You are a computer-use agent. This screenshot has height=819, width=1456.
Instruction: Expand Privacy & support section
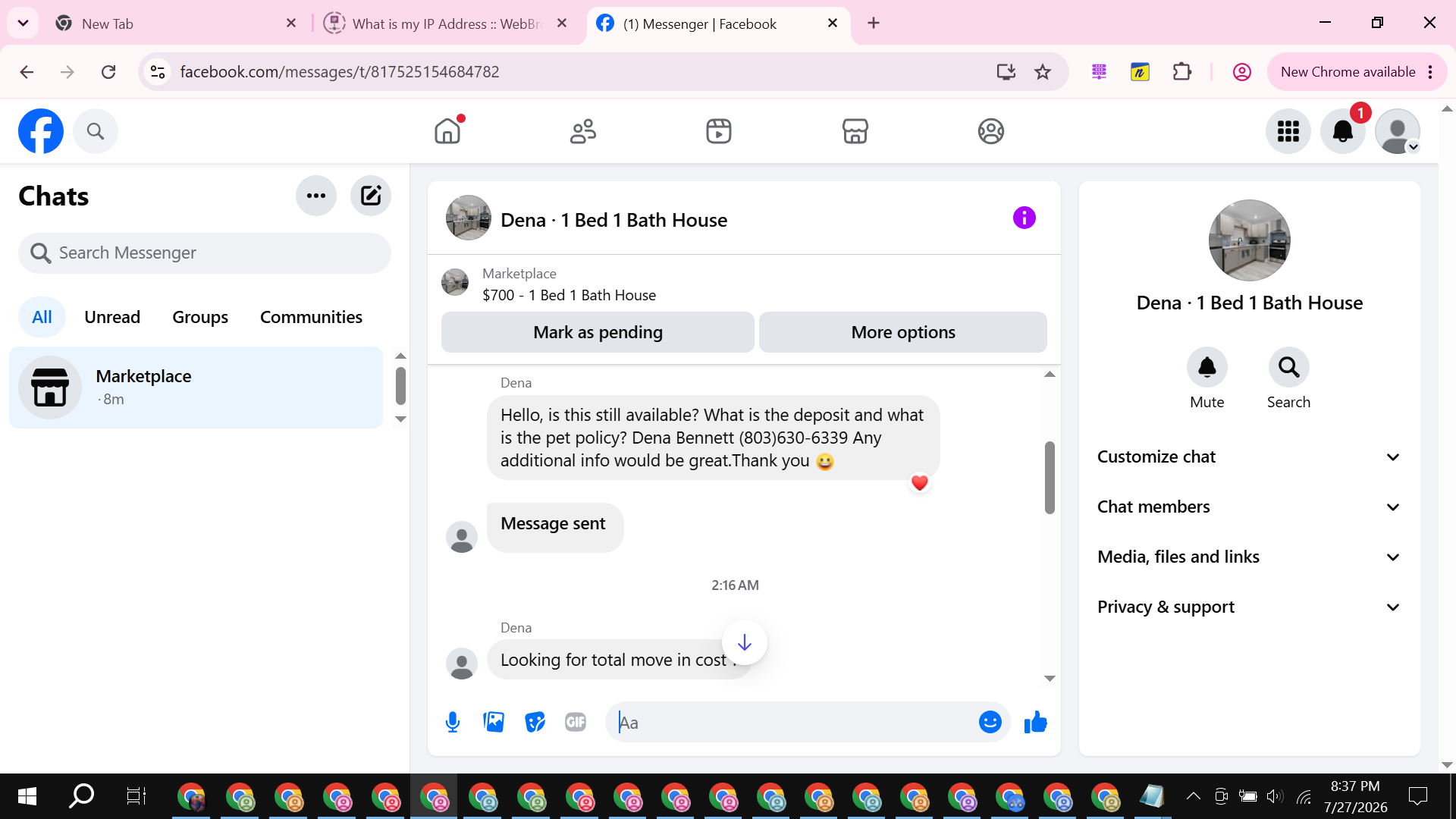tap(1249, 607)
